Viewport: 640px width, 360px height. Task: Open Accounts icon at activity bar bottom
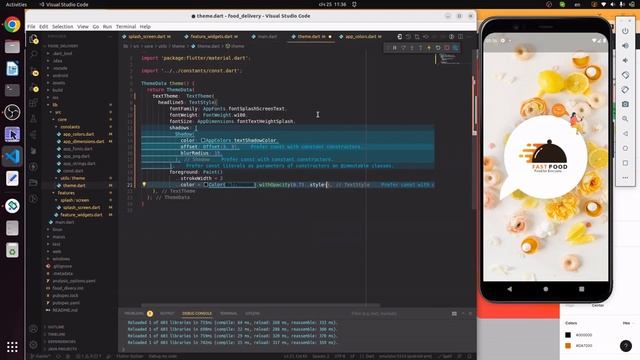[x=34, y=329]
